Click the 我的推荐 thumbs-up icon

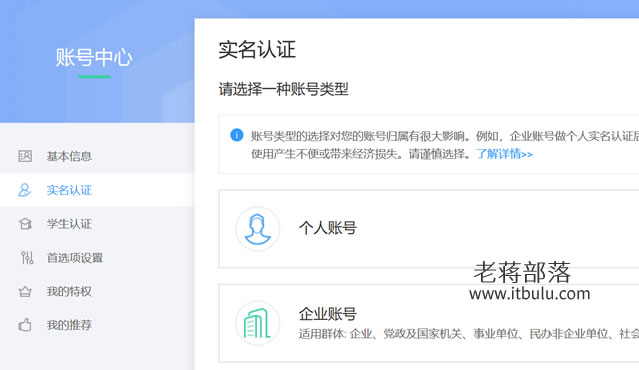(25, 325)
